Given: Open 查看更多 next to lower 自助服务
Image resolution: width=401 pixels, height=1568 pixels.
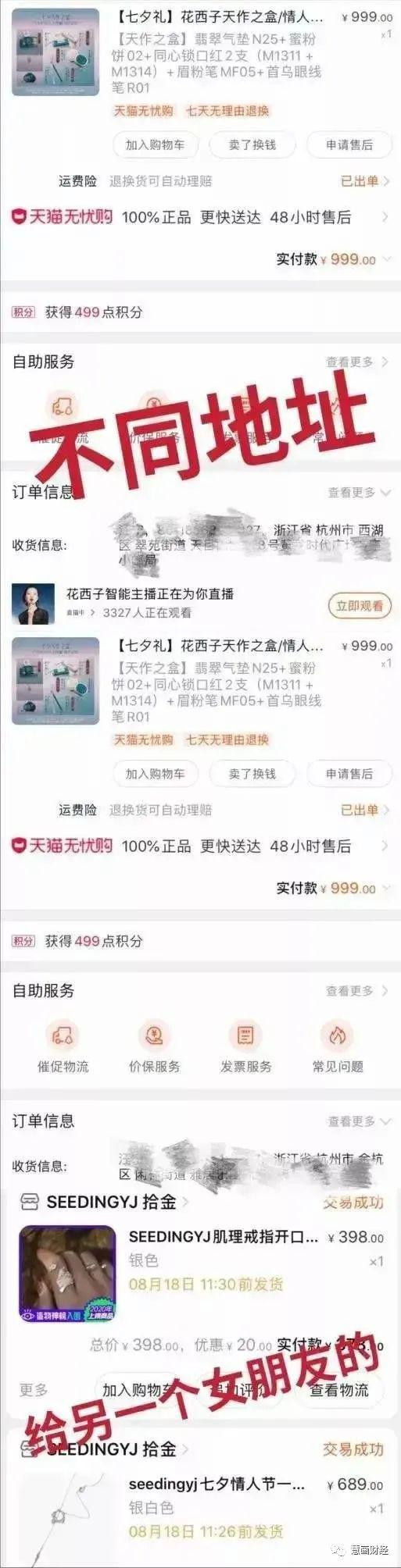Looking at the screenshot, I should point(357,991).
